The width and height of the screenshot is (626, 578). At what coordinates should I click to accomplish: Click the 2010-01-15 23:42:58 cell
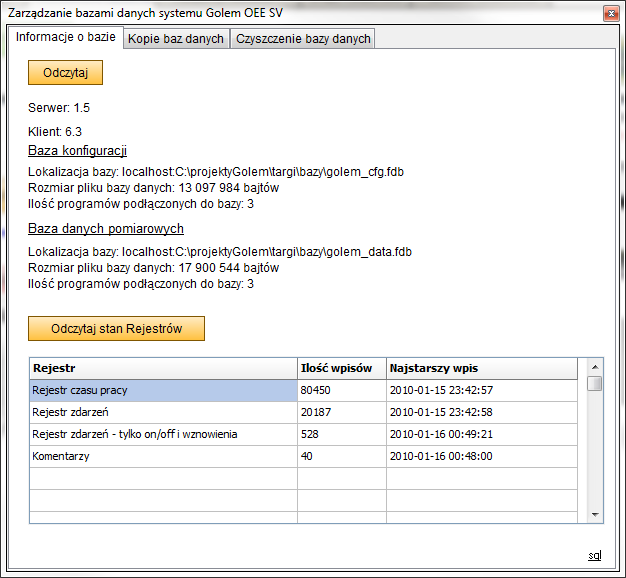tap(482, 412)
